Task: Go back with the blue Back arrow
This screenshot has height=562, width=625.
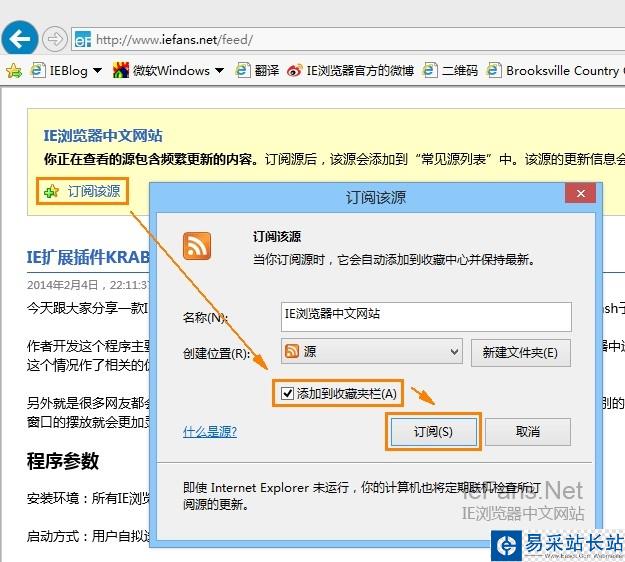Action: 20,39
